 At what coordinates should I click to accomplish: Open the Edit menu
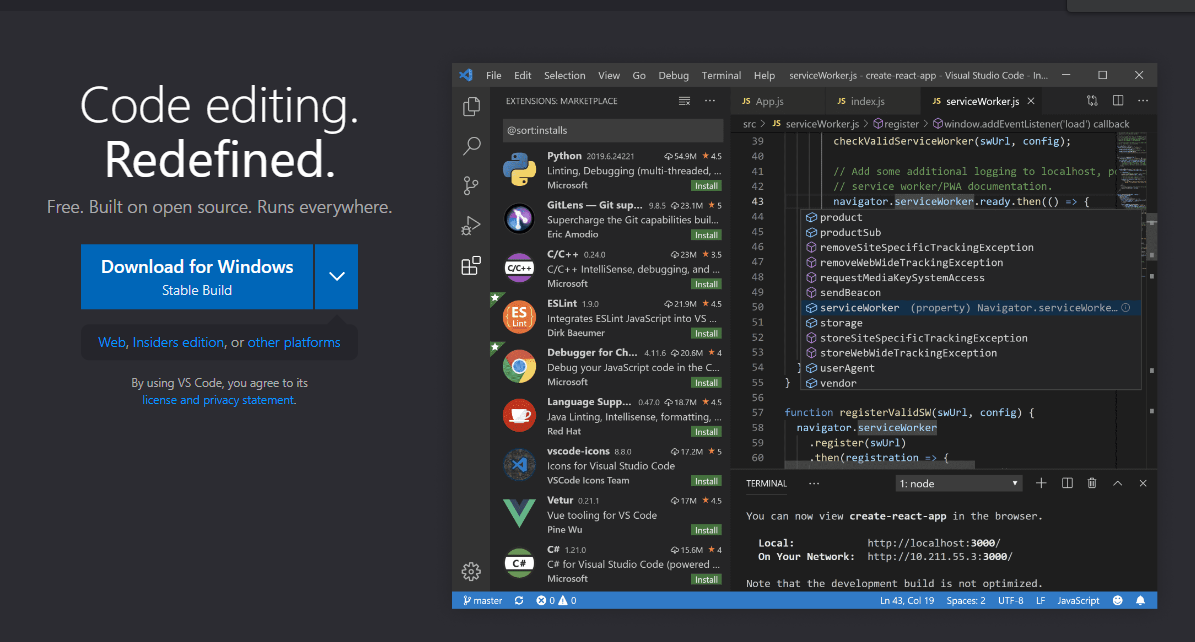click(523, 75)
